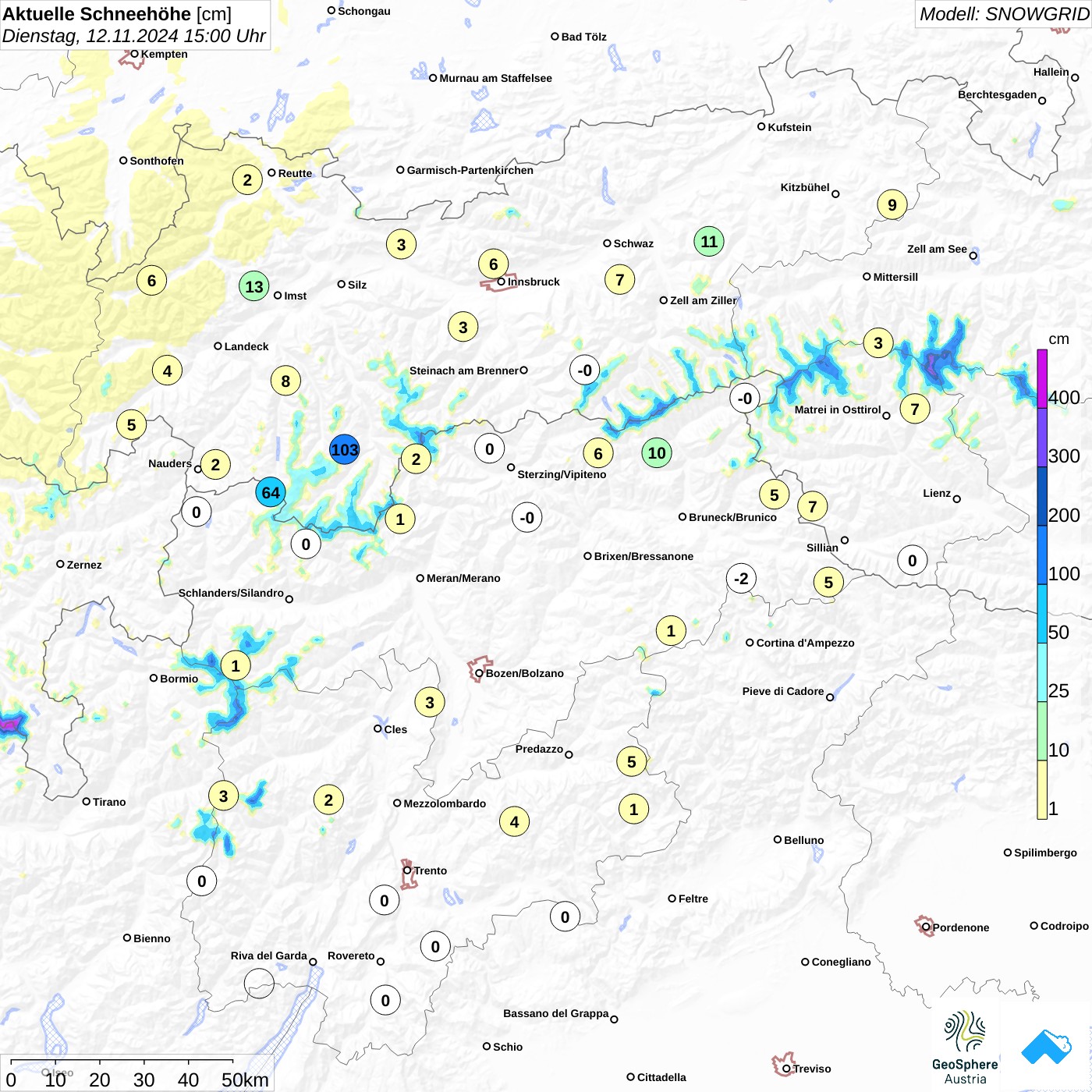Select the 103 cm snow station marker

point(344,450)
